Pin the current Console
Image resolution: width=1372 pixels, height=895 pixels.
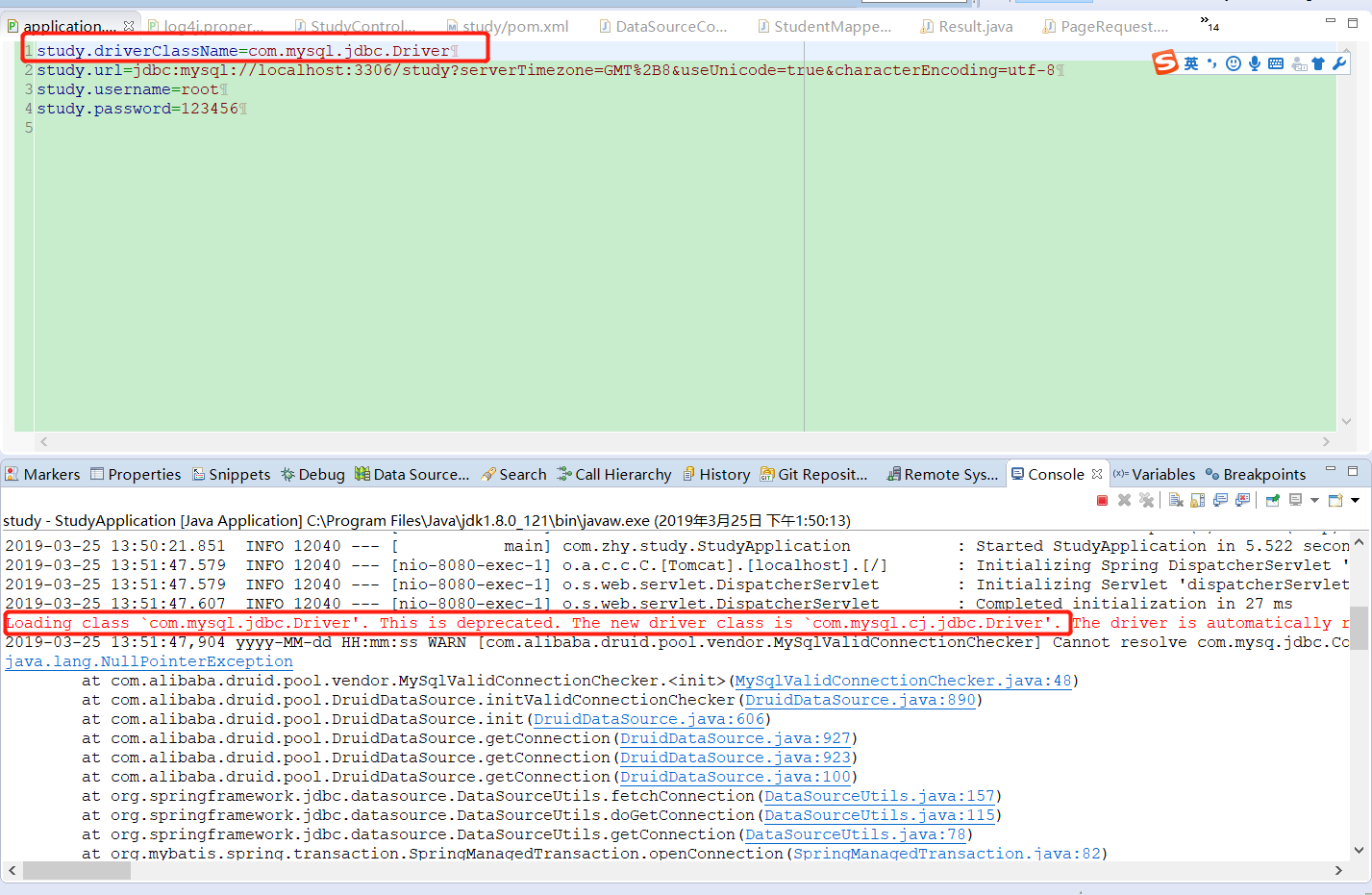[x=1273, y=500]
